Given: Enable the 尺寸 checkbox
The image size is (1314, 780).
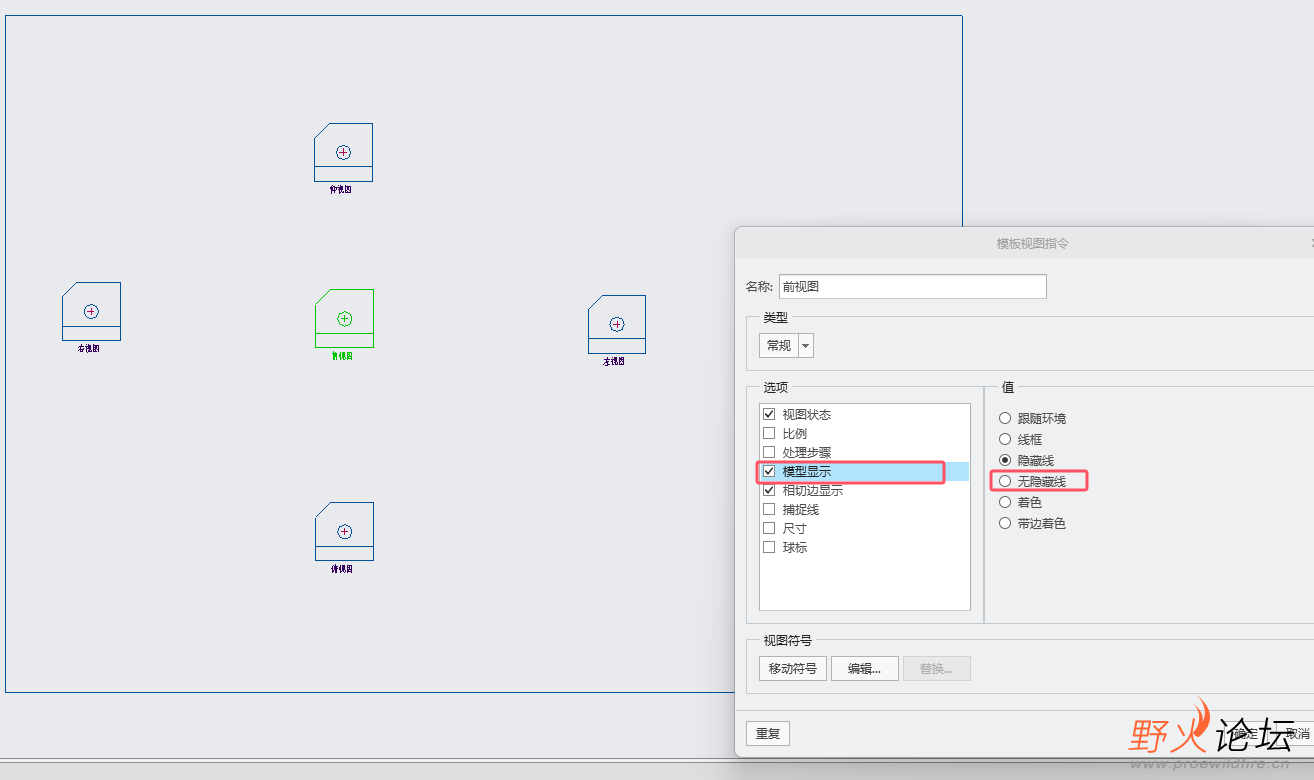Looking at the screenshot, I should pos(769,528).
